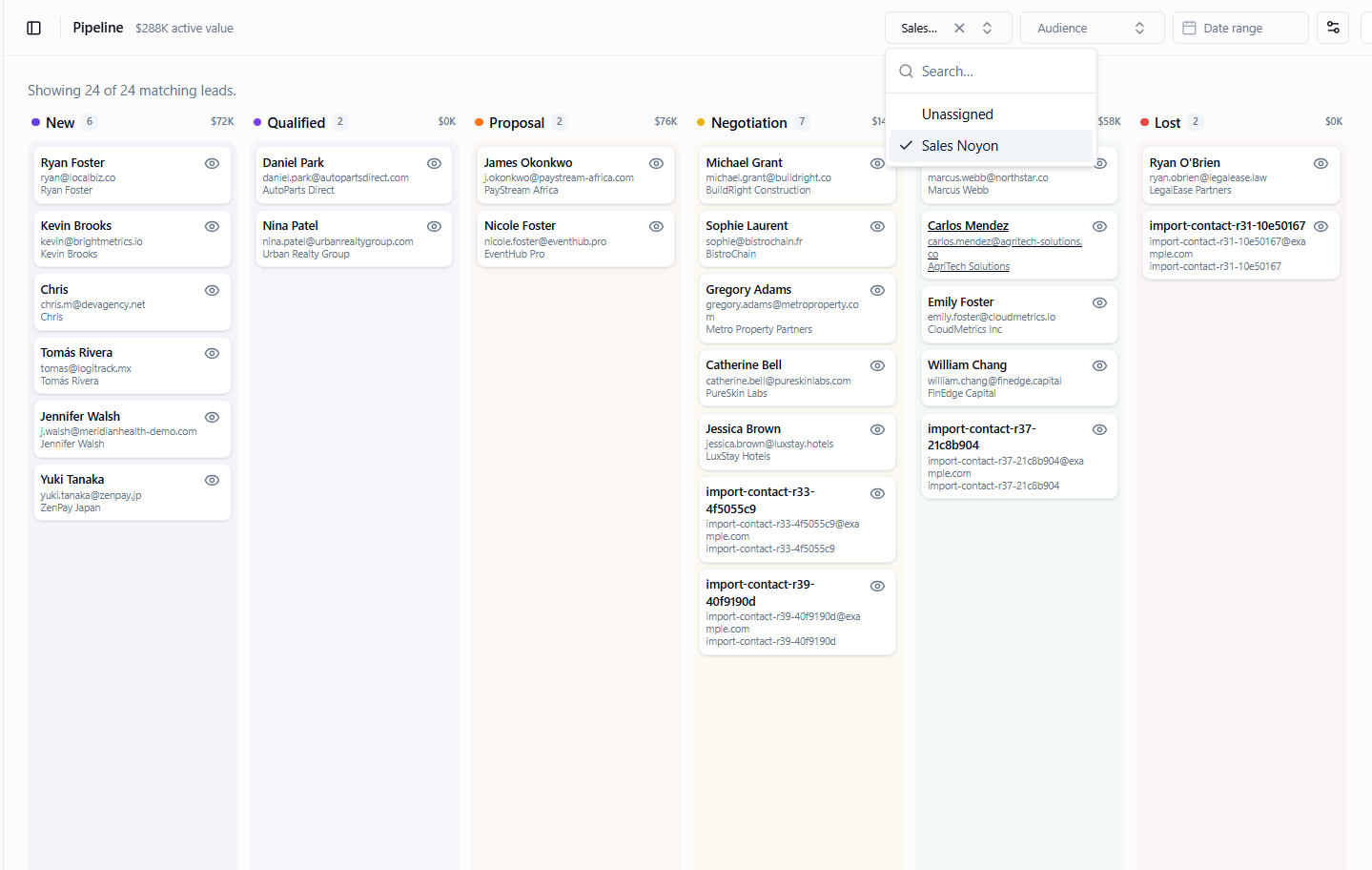
Task: Click the eye icon on Jessica Brown card
Action: 877,430
